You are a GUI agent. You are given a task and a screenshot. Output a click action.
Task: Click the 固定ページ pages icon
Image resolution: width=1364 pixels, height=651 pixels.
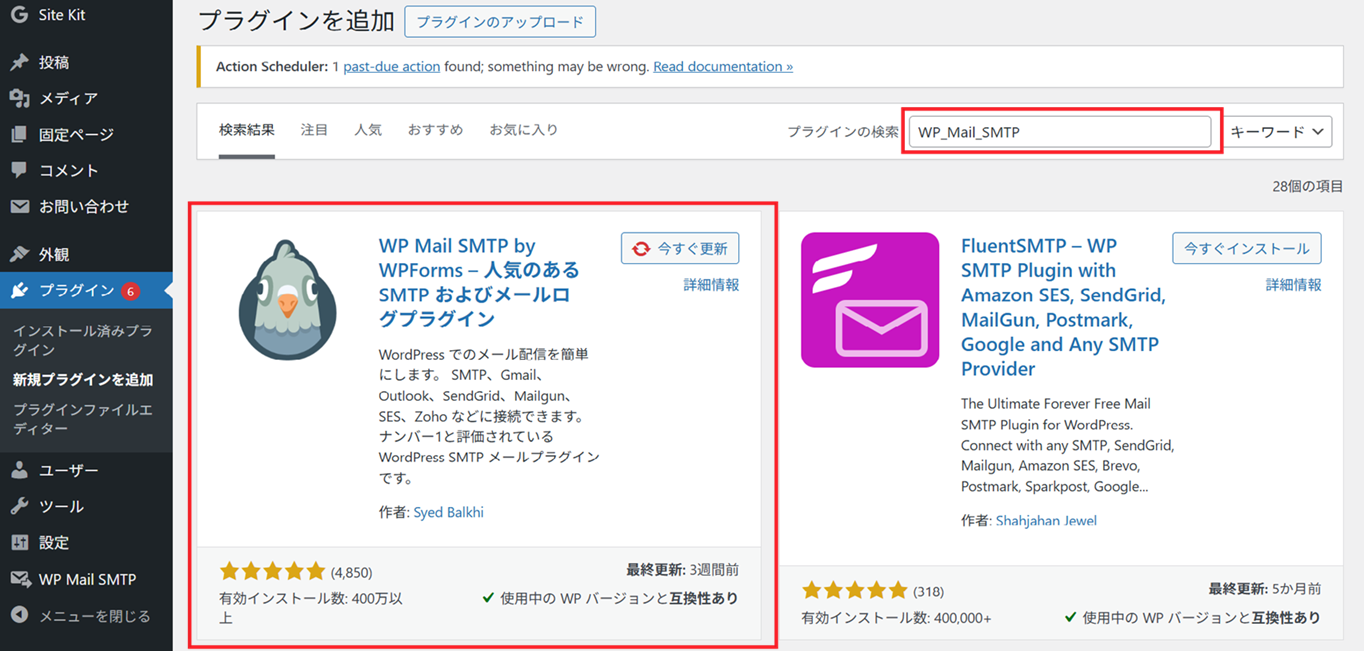tap(19, 134)
